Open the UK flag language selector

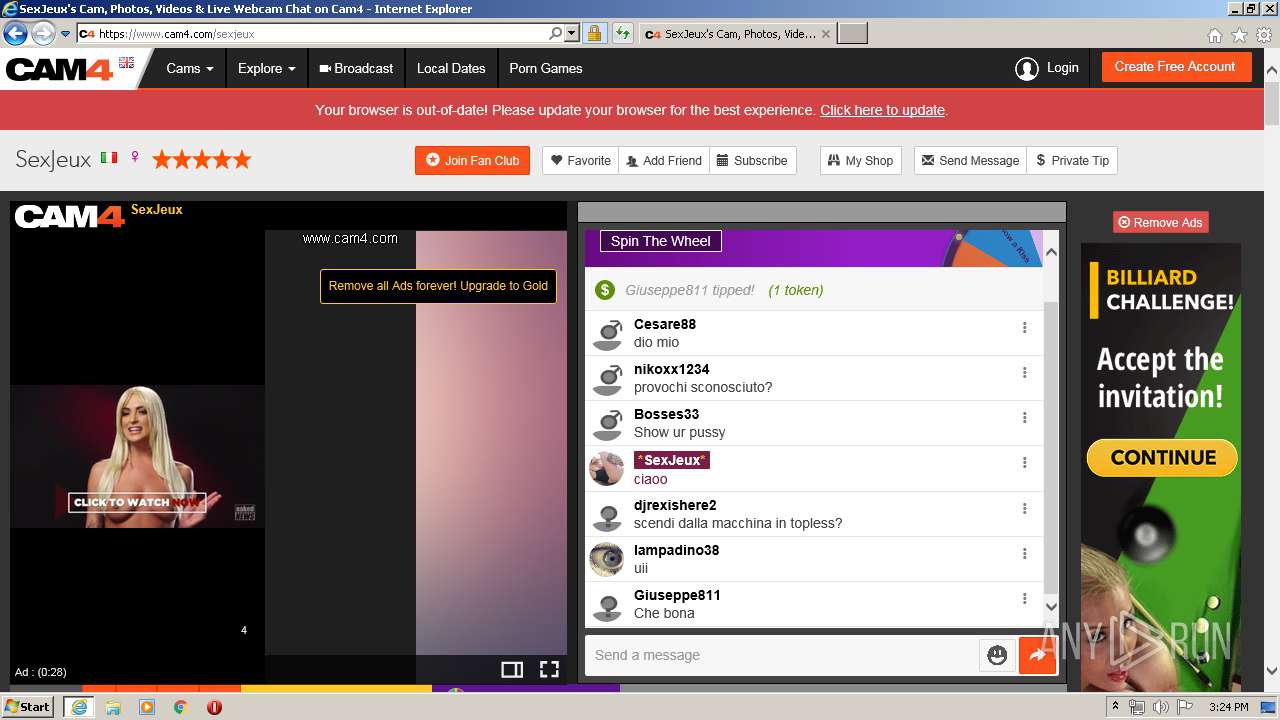(126, 63)
